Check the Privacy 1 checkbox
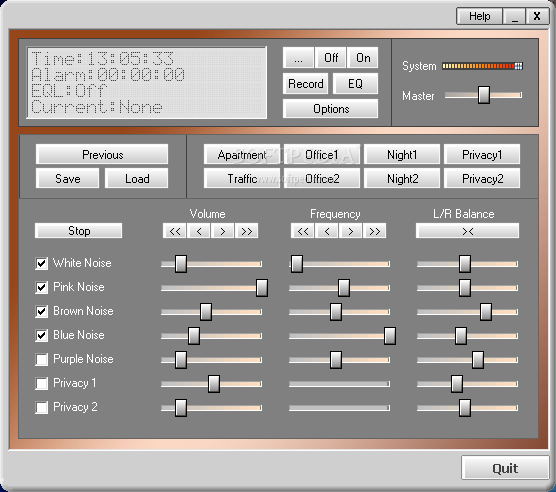This screenshot has height=492, width=556. 41,384
